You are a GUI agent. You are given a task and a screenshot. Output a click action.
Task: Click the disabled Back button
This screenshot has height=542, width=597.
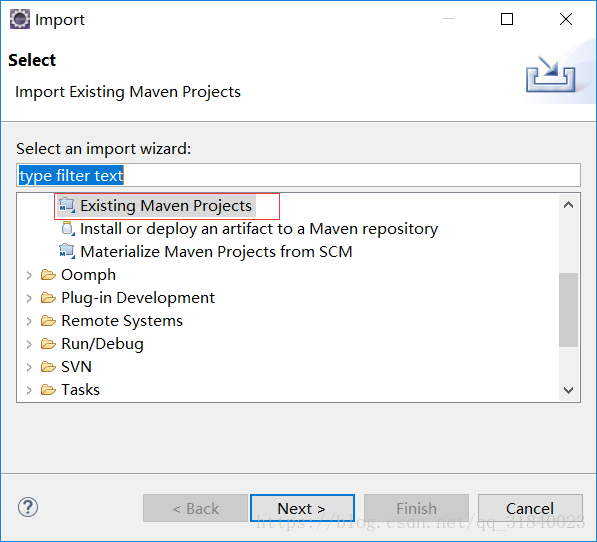pyautogui.click(x=195, y=508)
